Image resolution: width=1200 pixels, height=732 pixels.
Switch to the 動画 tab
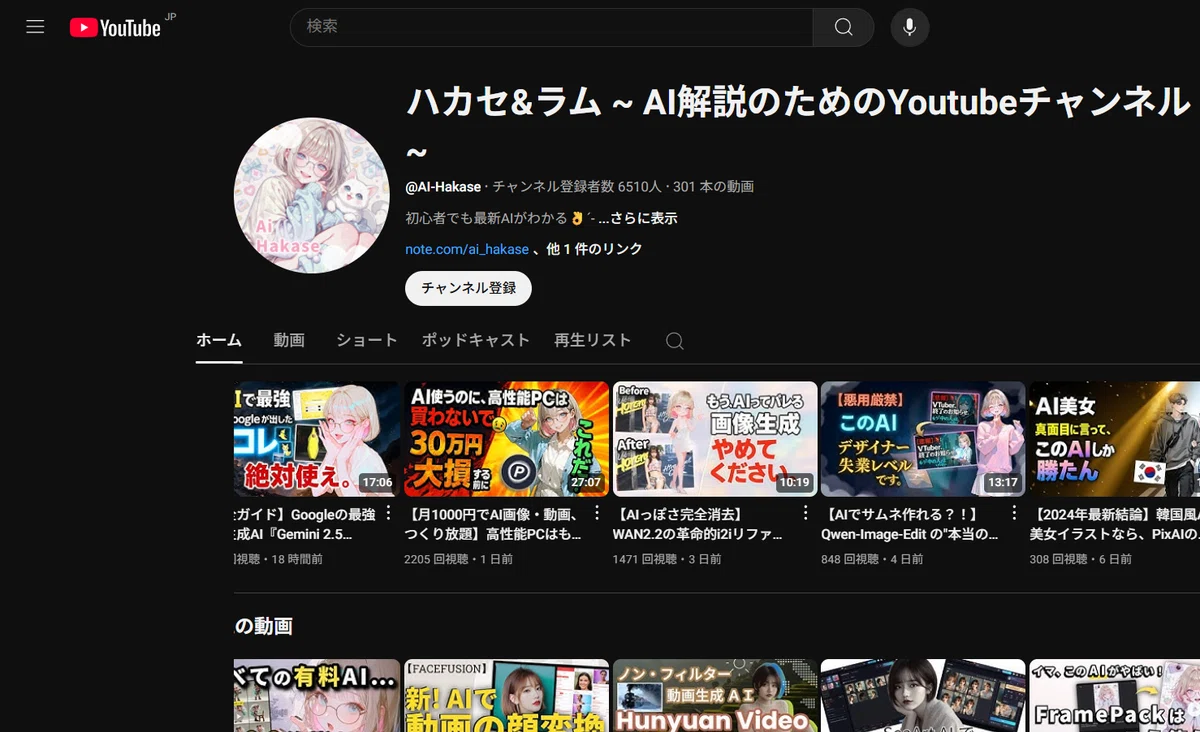pyautogui.click(x=289, y=340)
